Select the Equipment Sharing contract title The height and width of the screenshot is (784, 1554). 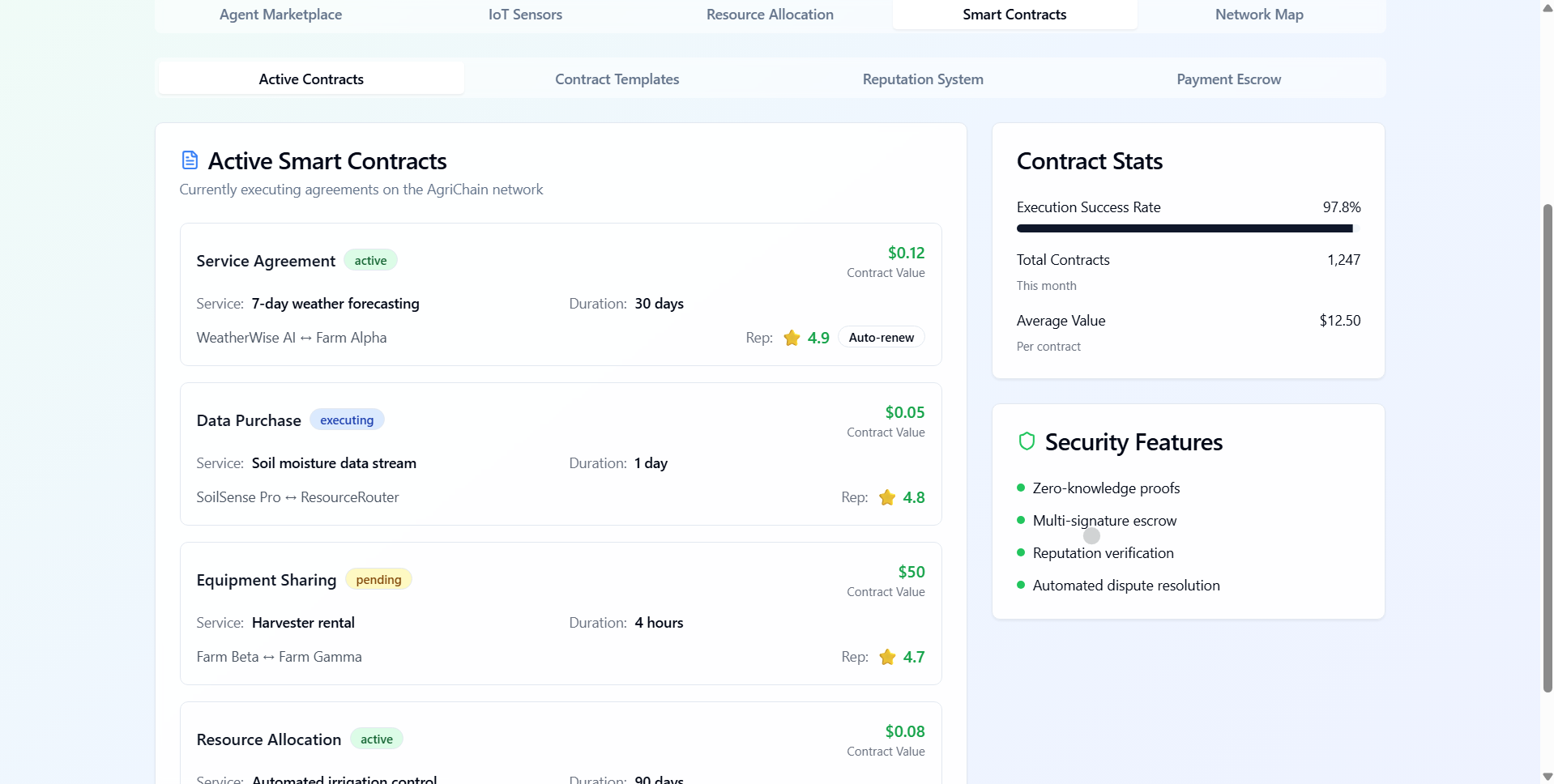pos(267,580)
